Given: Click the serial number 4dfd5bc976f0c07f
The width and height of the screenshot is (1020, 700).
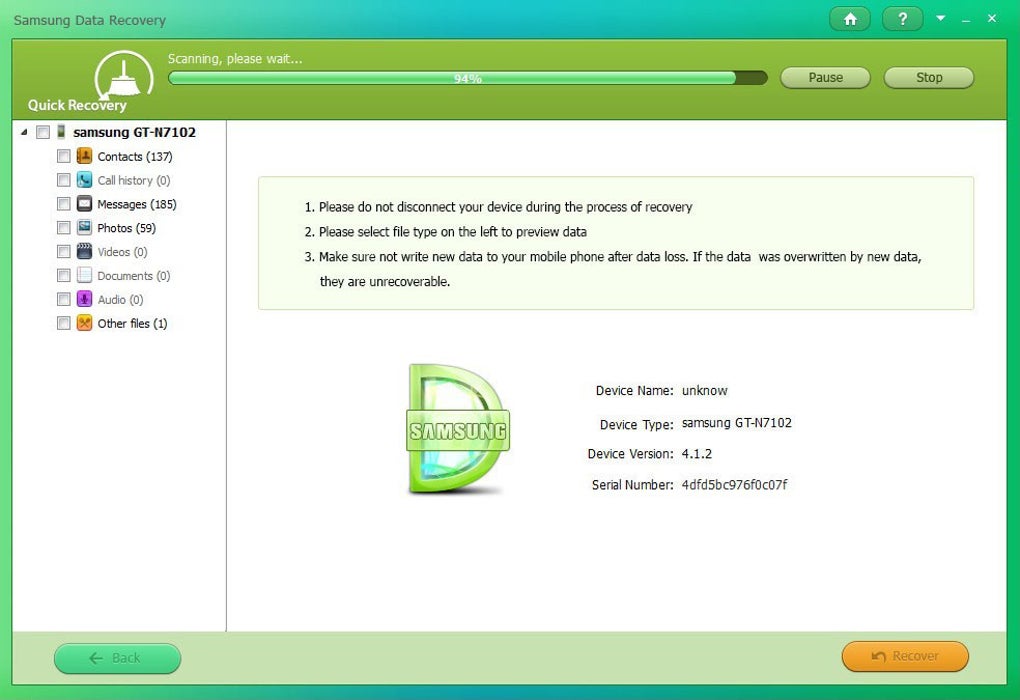Looking at the screenshot, I should (x=734, y=485).
